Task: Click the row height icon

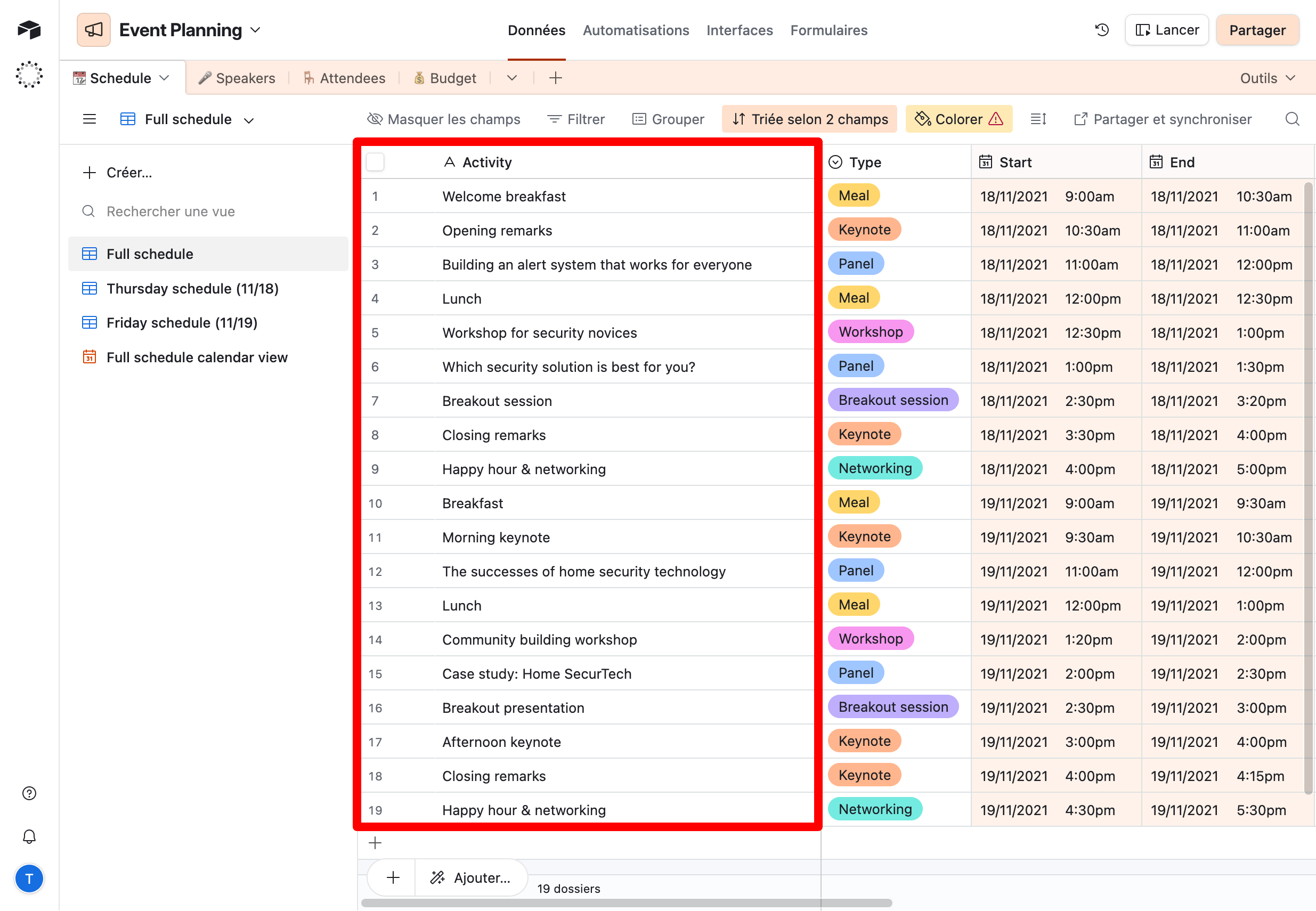Action: 1038,119
